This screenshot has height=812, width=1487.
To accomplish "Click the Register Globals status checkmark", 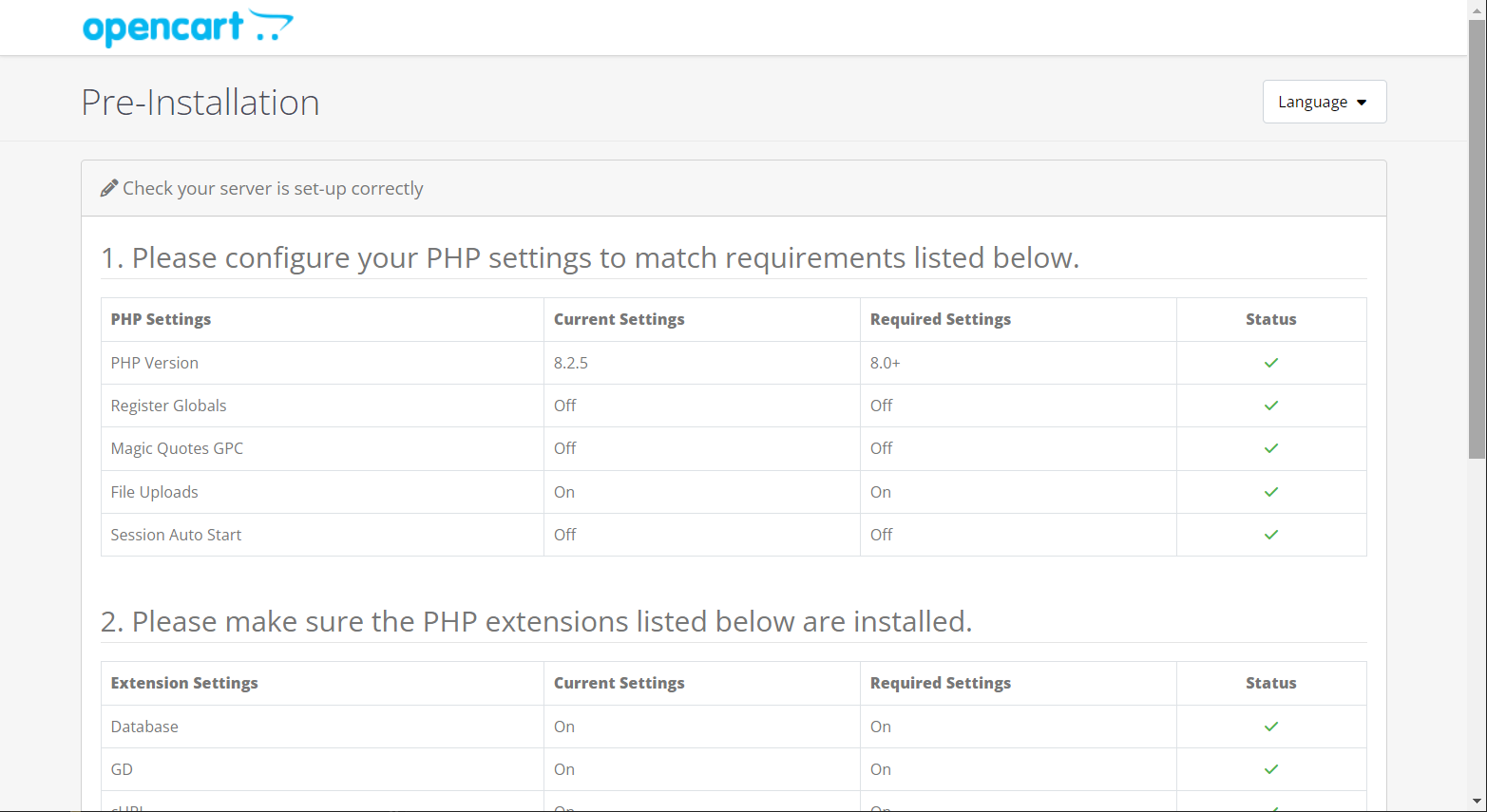I will click(x=1270, y=406).
